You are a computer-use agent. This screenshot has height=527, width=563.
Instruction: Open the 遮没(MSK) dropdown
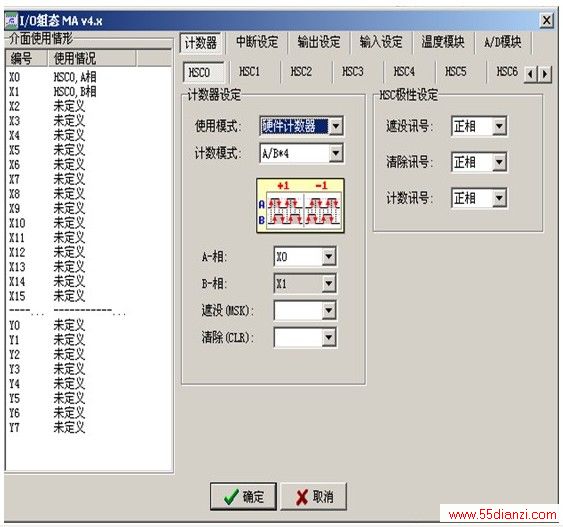click(x=329, y=311)
